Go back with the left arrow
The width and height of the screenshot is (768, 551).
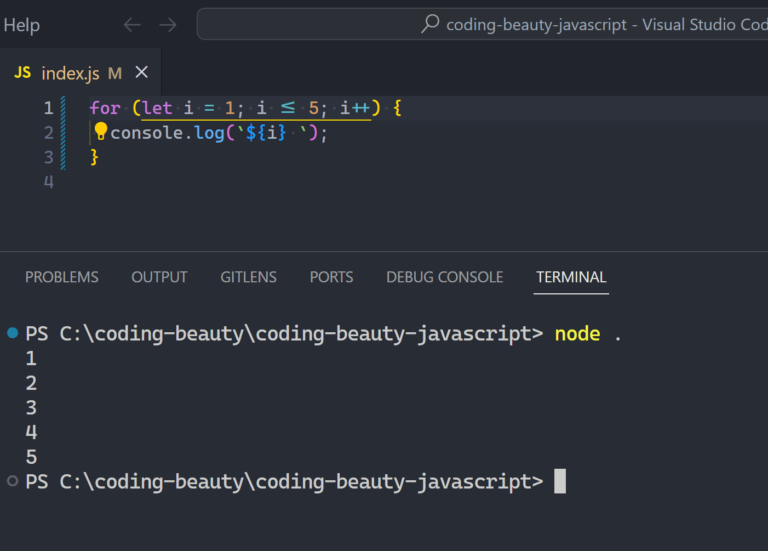click(x=132, y=24)
